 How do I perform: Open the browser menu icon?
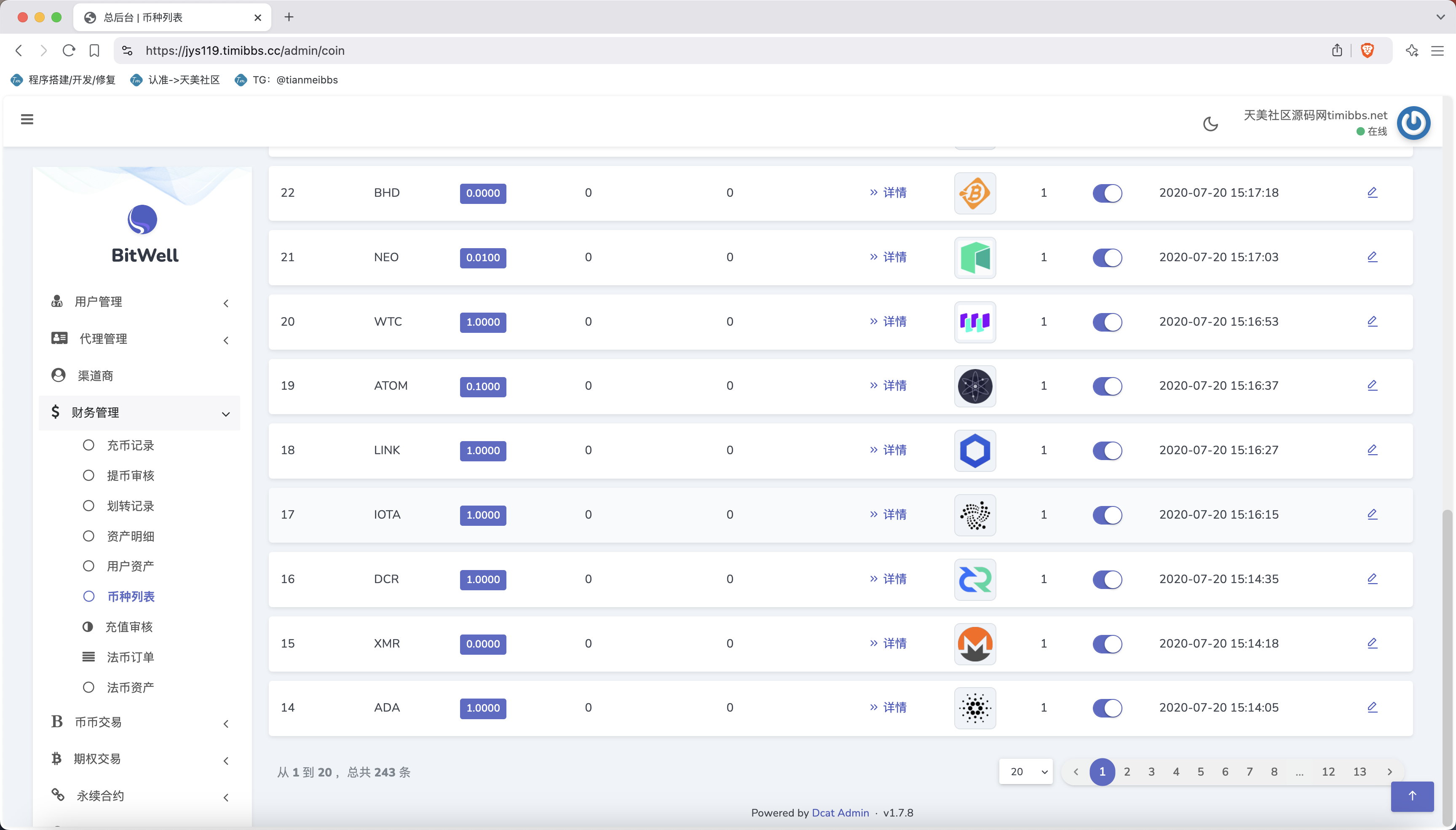(x=1437, y=51)
